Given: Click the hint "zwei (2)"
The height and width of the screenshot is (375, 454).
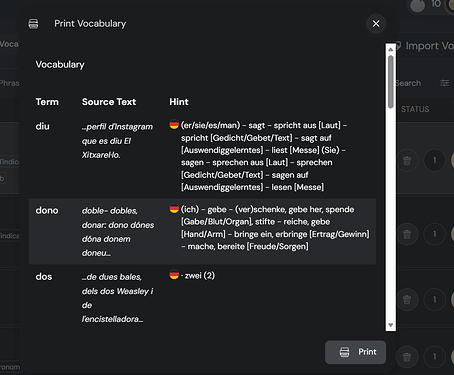Looking at the screenshot, I should 200,275.
